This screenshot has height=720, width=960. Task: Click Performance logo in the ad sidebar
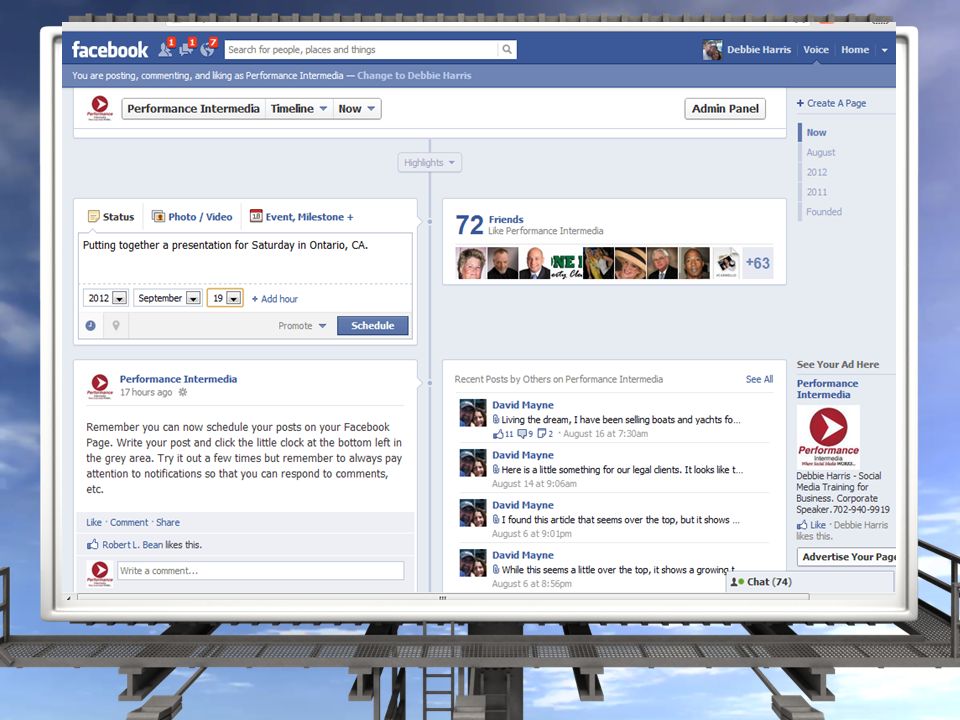(828, 437)
